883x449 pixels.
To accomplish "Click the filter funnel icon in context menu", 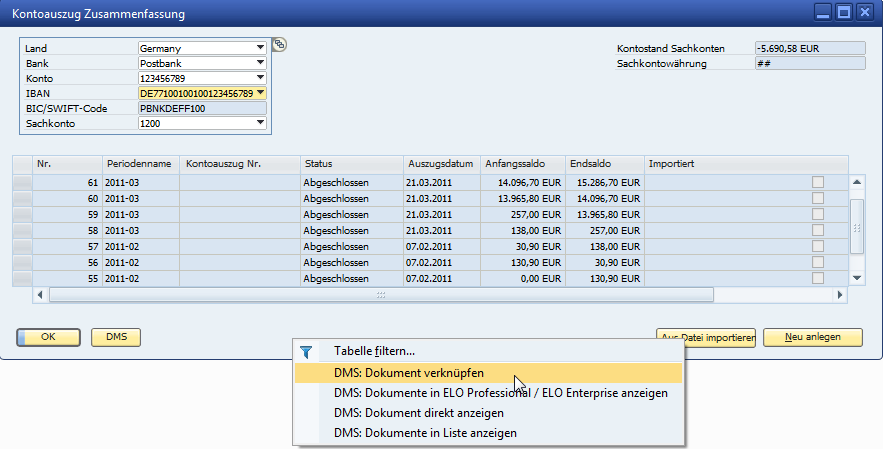I will pyautogui.click(x=306, y=352).
